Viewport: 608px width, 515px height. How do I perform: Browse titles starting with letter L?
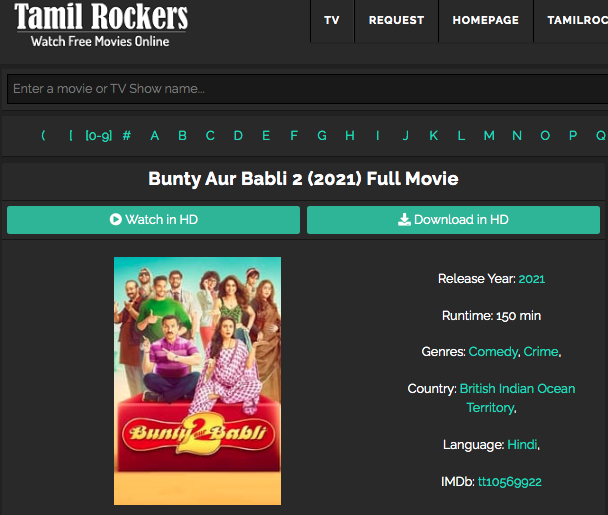click(x=461, y=136)
